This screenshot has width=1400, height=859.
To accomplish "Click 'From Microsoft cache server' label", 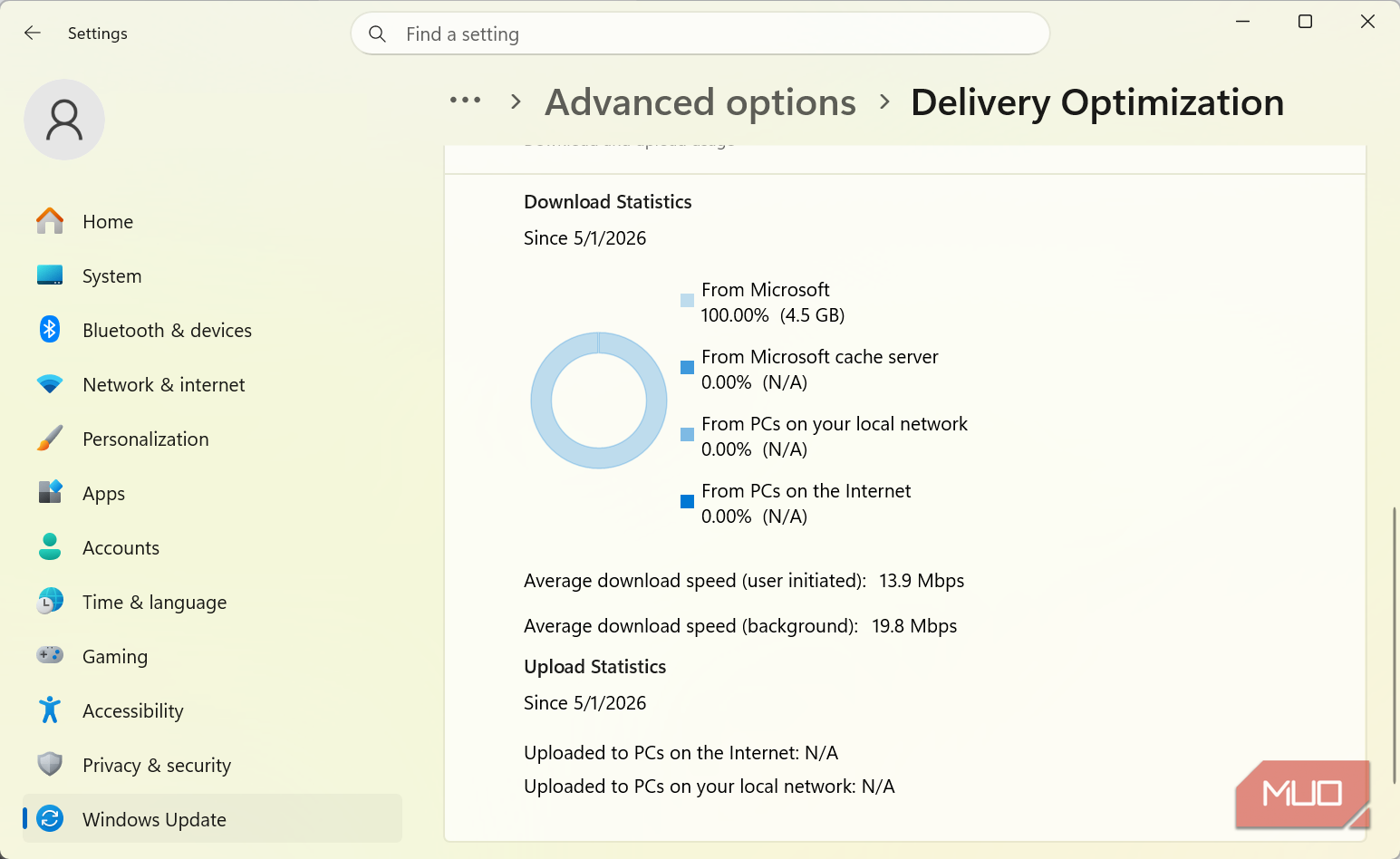I will tap(820, 357).
